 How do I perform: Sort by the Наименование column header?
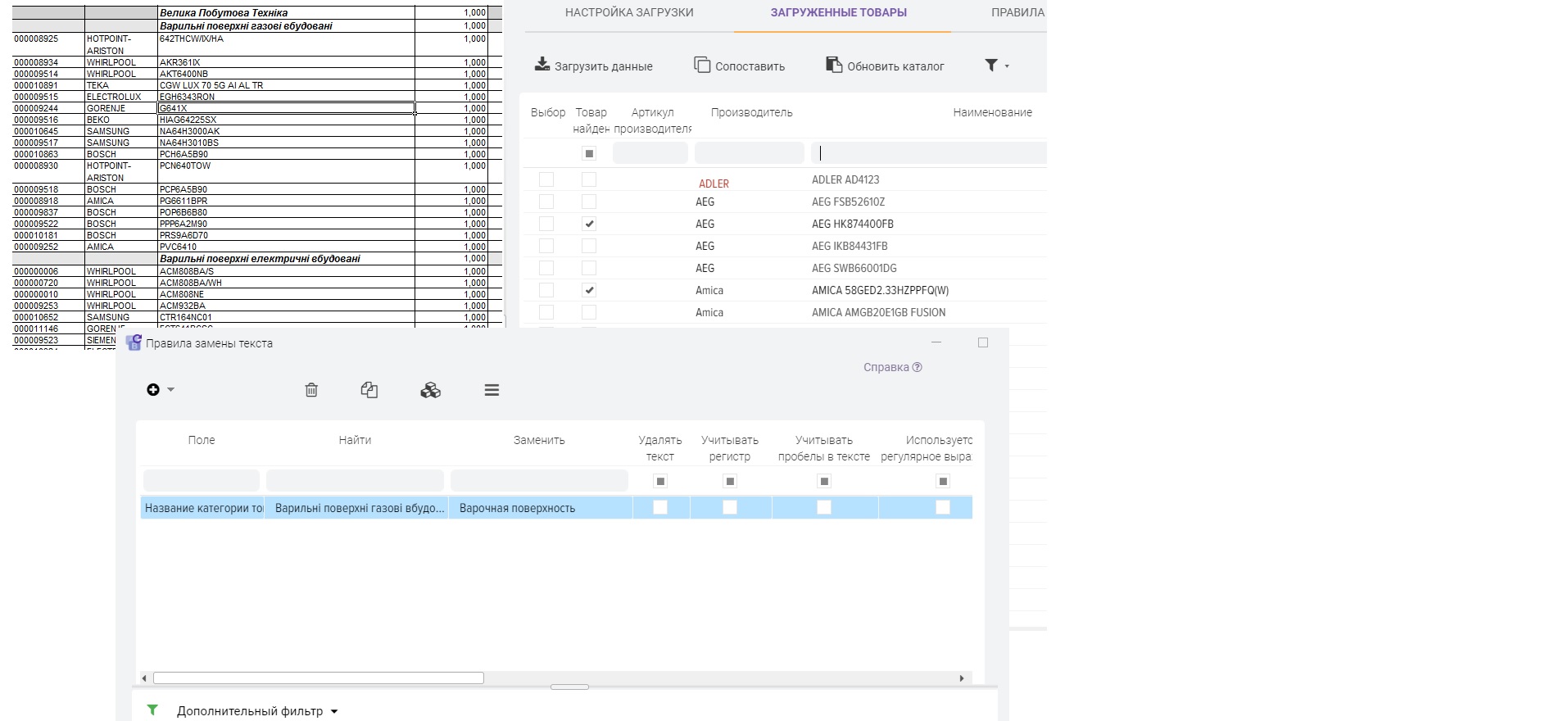click(x=992, y=112)
